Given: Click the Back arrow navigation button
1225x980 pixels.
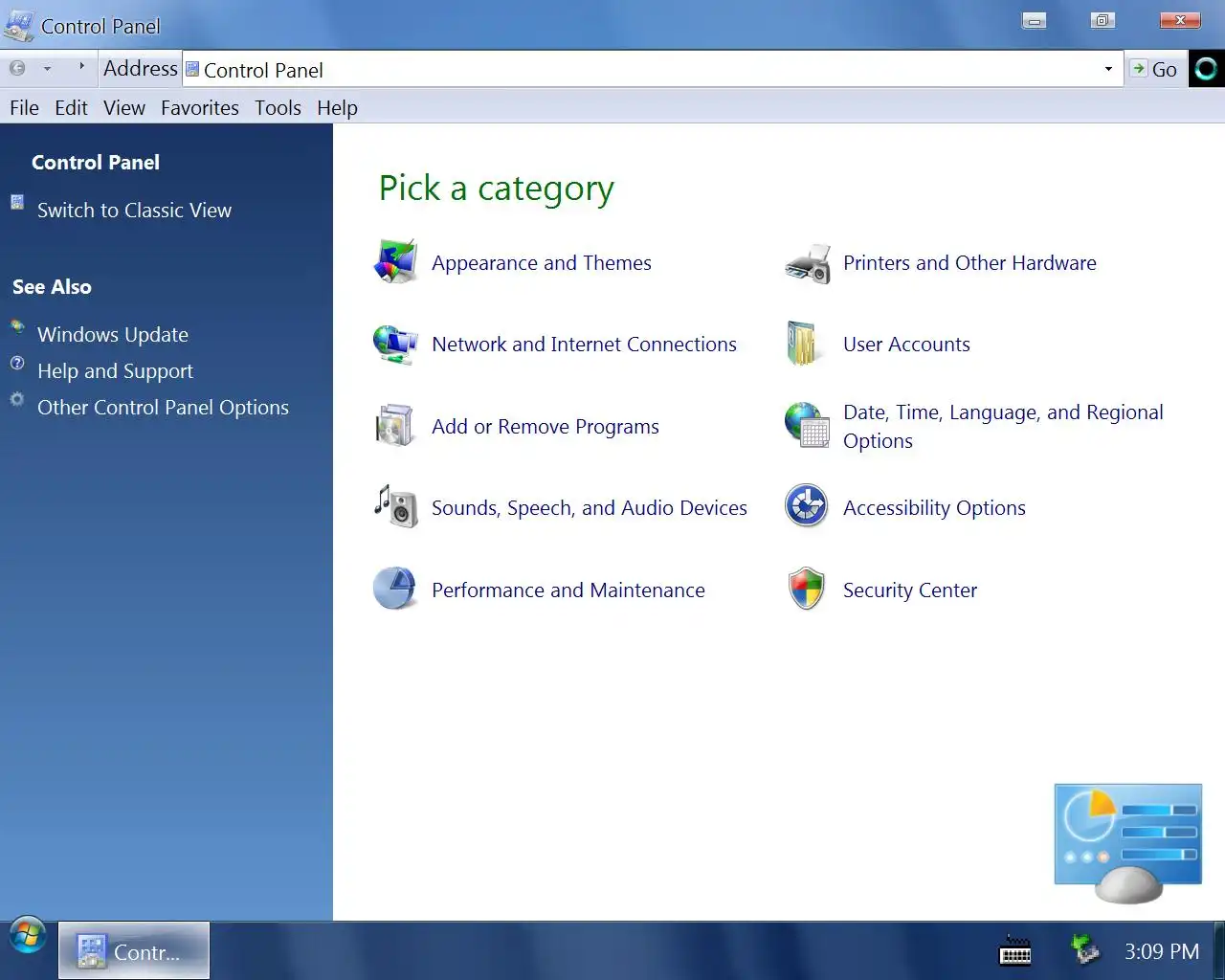Looking at the screenshot, I should [17, 69].
